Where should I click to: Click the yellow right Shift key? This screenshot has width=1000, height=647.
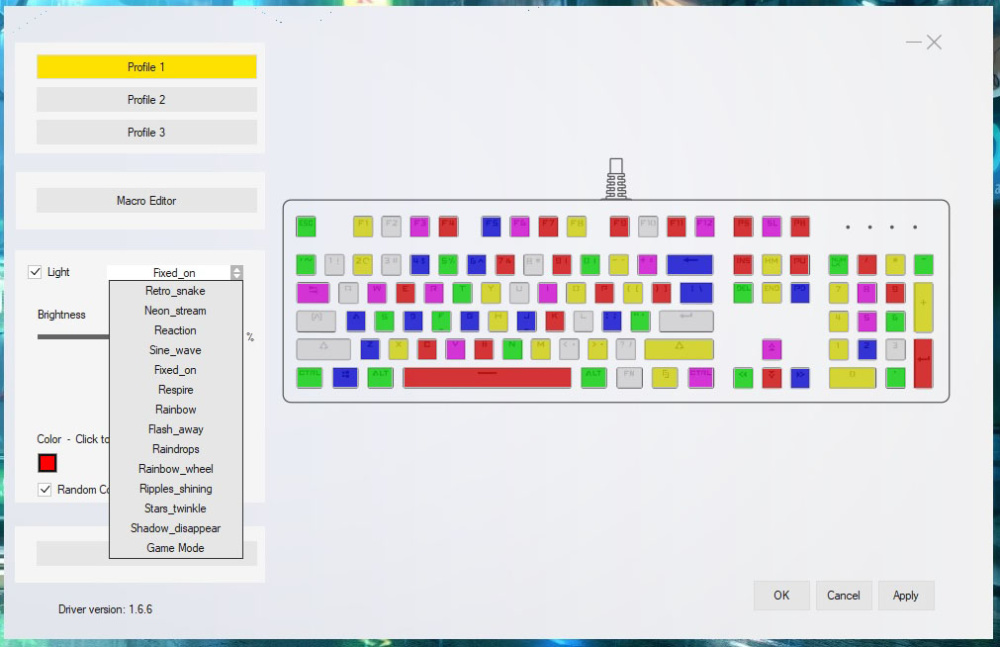679,350
